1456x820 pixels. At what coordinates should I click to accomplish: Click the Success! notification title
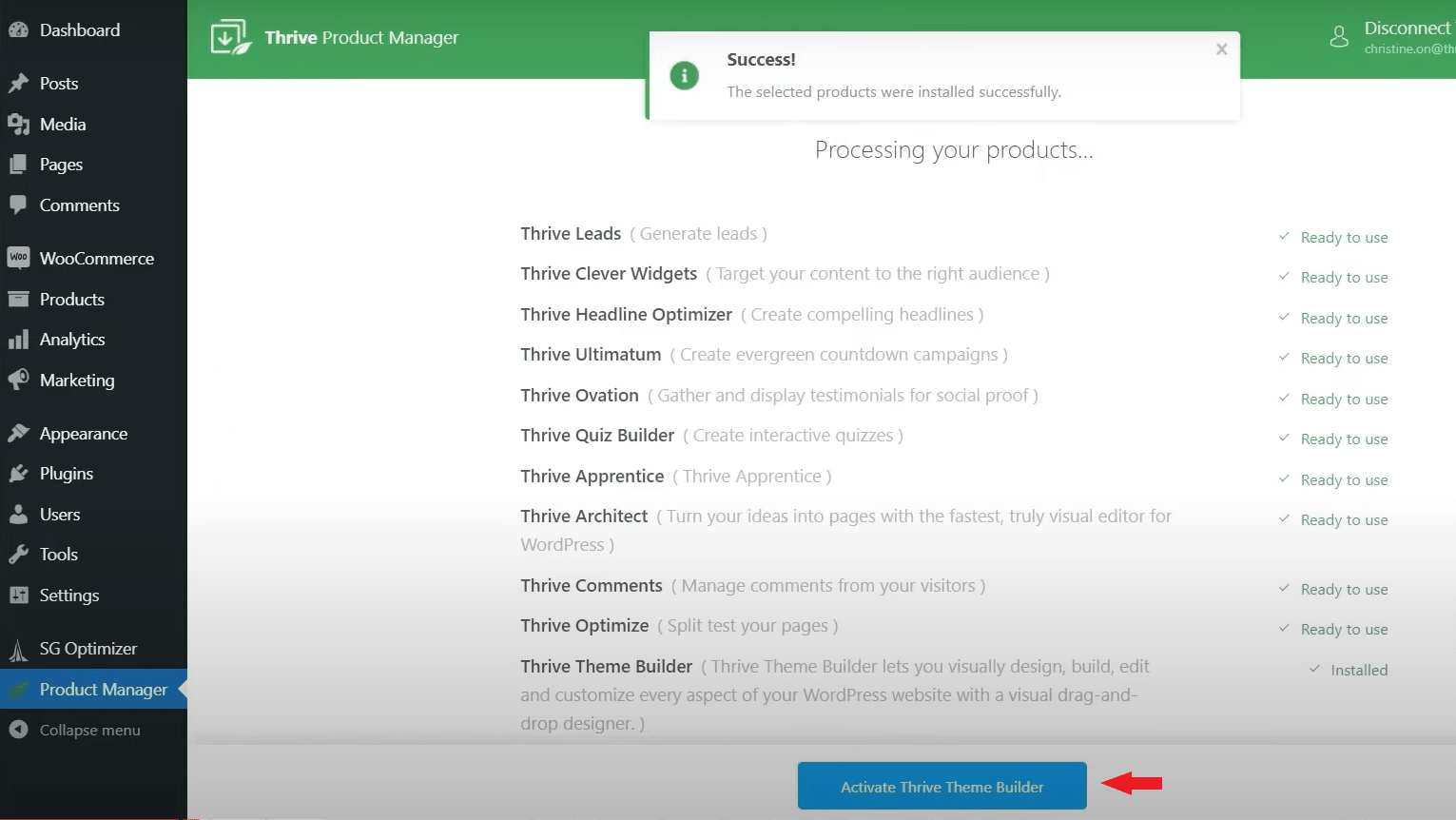761,60
